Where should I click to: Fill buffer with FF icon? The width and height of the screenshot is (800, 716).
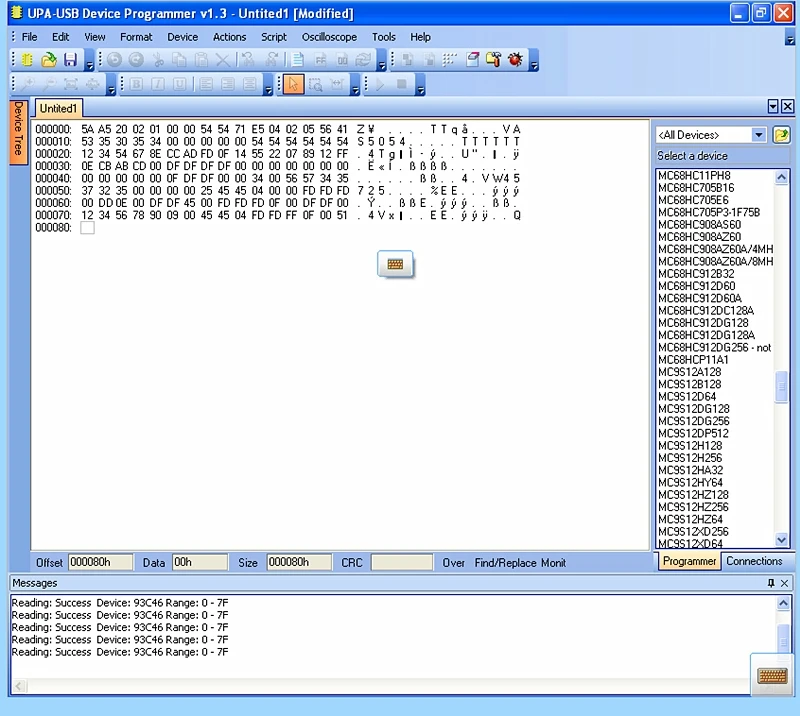pyautogui.click(x=320, y=60)
